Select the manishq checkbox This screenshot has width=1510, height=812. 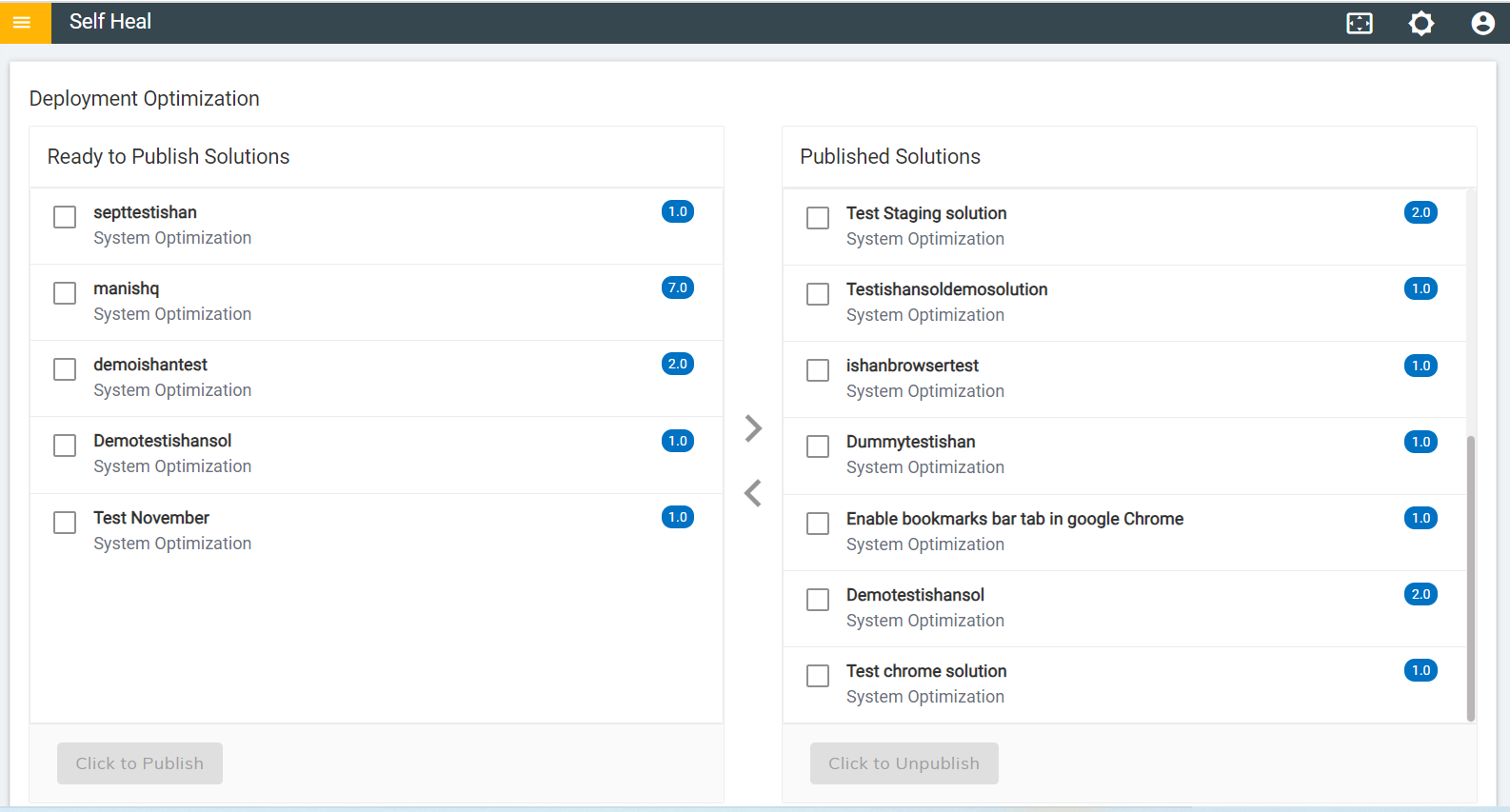pyautogui.click(x=65, y=293)
